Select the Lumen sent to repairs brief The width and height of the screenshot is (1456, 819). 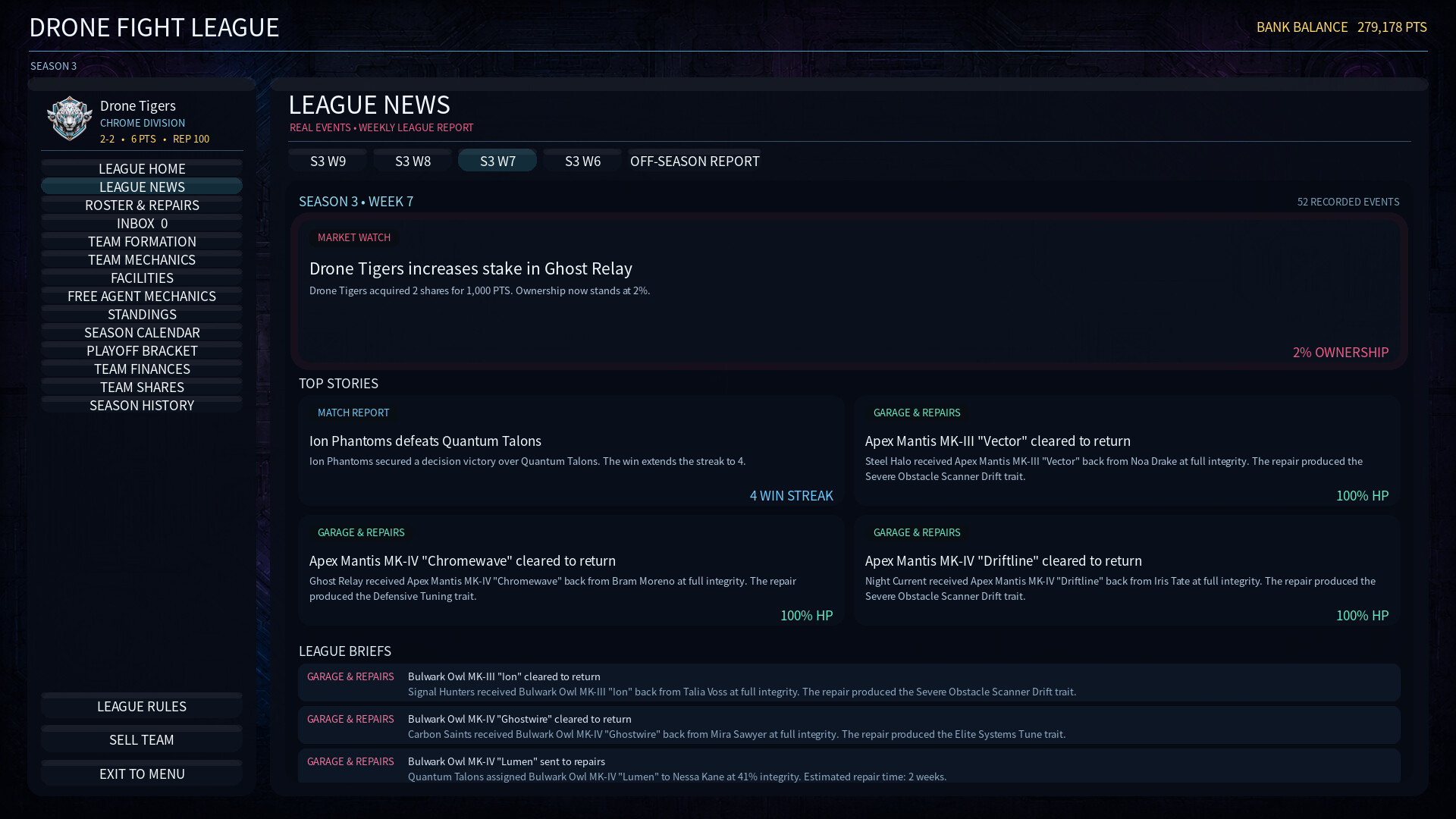click(849, 767)
